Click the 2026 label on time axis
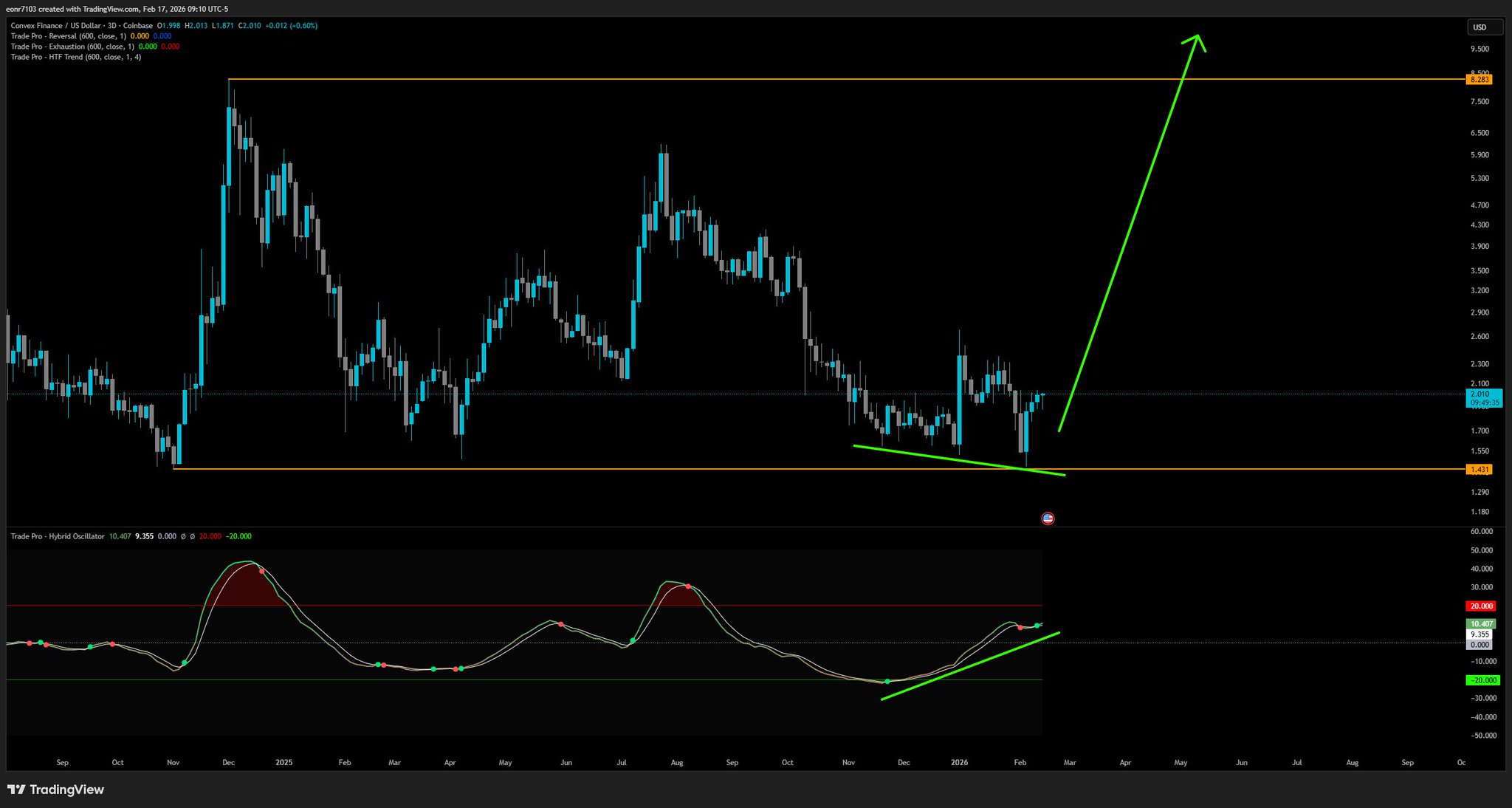 (x=959, y=762)
